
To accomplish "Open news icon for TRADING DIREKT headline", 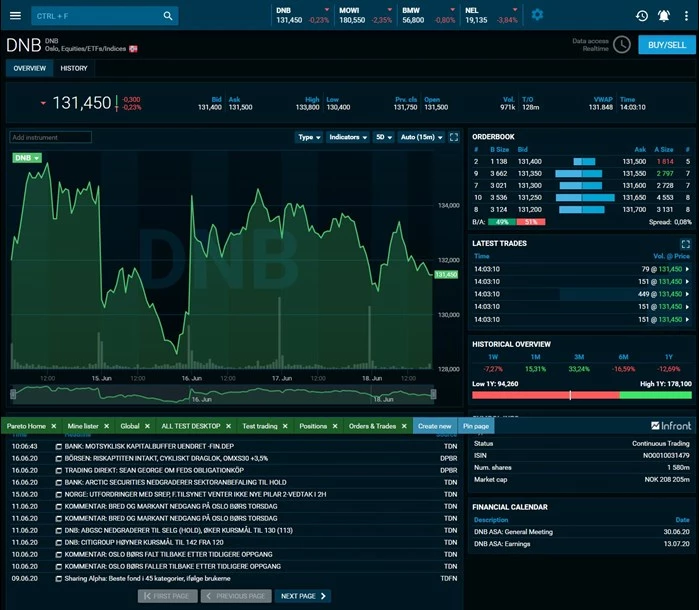I will point(58,470).
